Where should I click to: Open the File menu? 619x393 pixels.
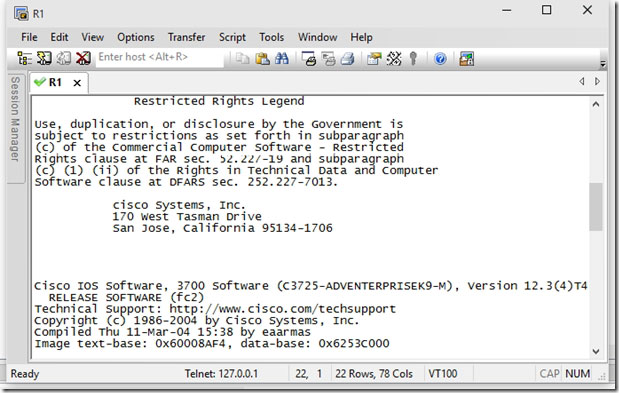click(x=29, y=37)
